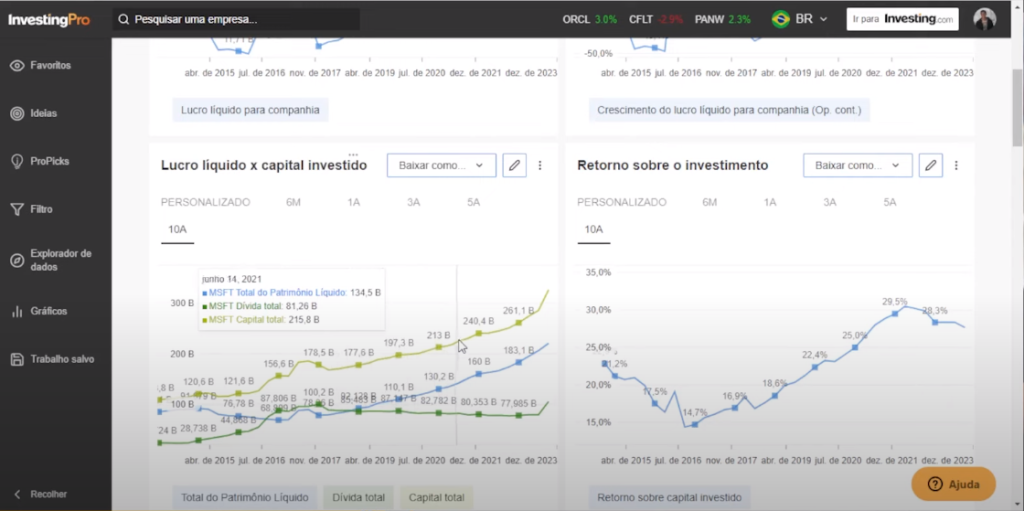1024x511 pixels.
Task: Select the 6M range on Retorno chart
Action: (709, 202)
